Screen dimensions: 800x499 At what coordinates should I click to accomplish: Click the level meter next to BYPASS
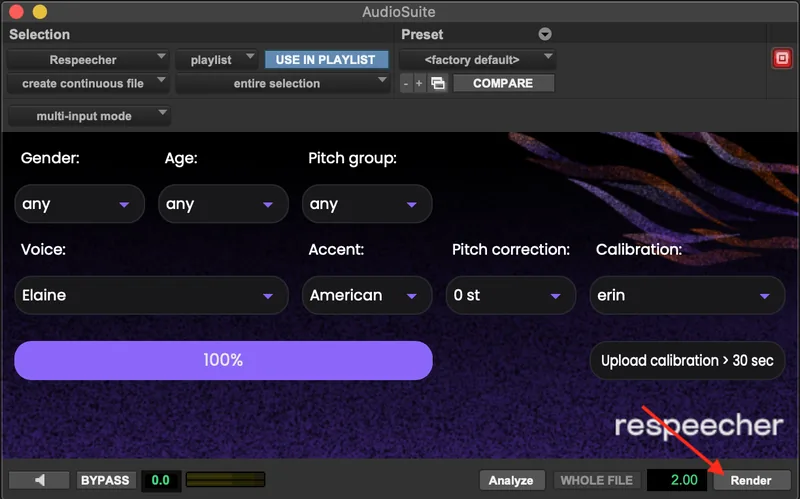226,480
